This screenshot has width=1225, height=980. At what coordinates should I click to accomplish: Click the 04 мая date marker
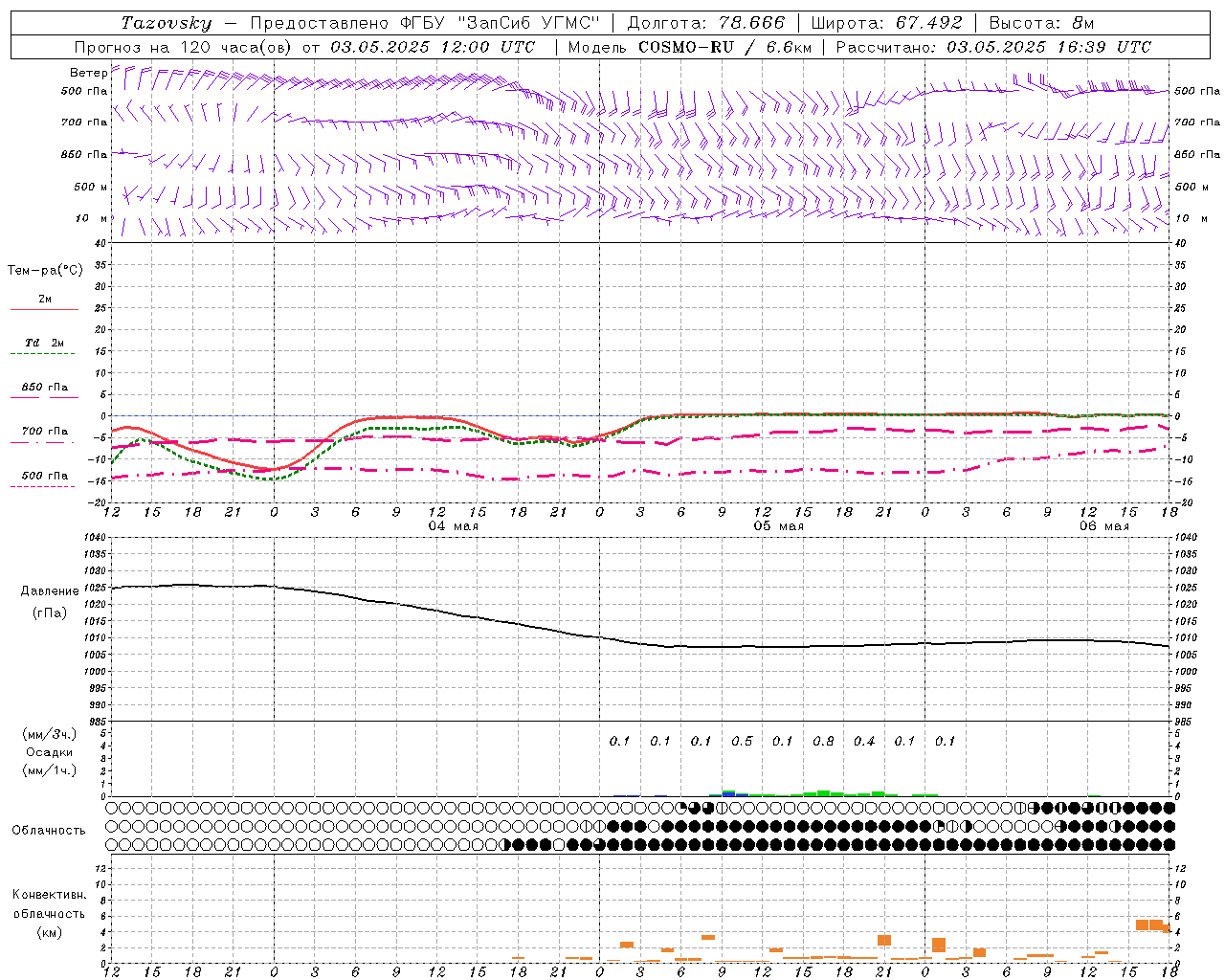pyautogui.click(x=453, y=526)
